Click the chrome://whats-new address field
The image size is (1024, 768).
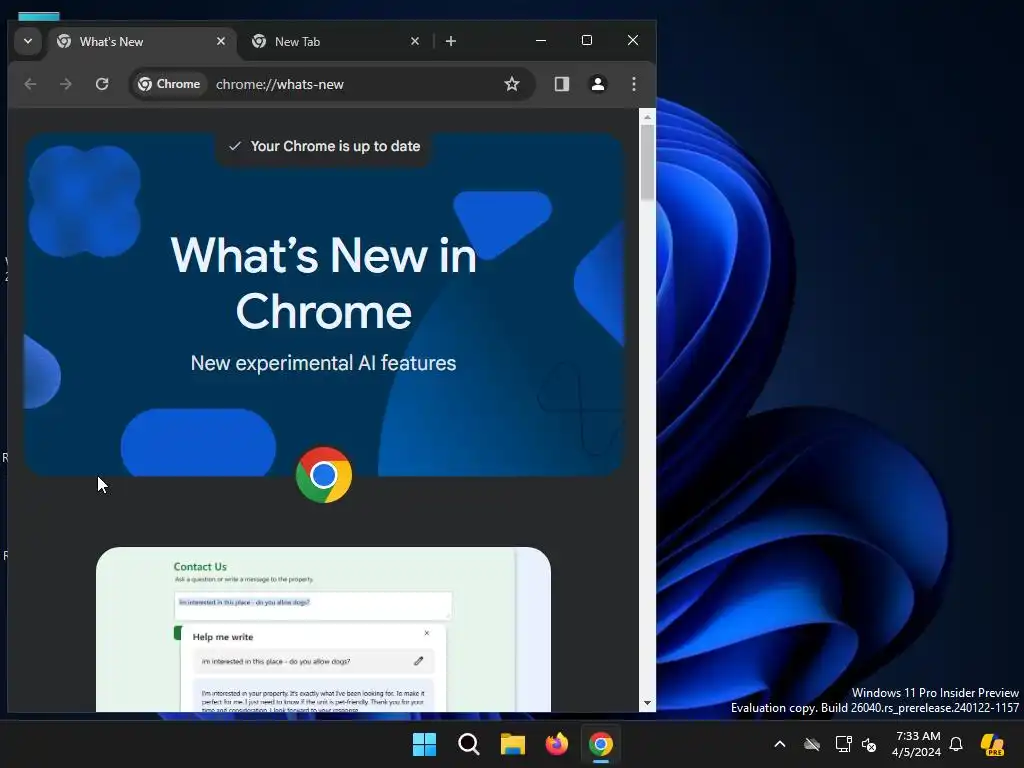[280, 84]
